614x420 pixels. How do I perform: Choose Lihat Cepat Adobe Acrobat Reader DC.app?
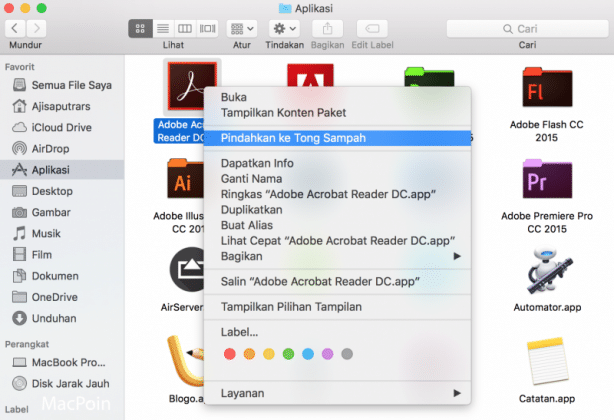338,241
